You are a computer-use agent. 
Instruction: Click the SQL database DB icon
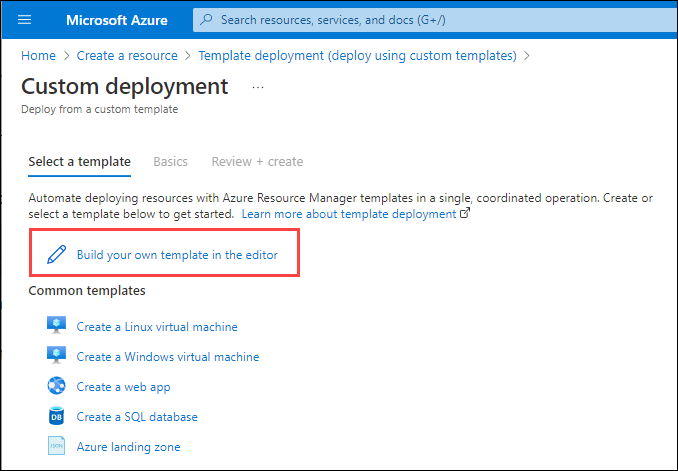[x=56, y=416]
